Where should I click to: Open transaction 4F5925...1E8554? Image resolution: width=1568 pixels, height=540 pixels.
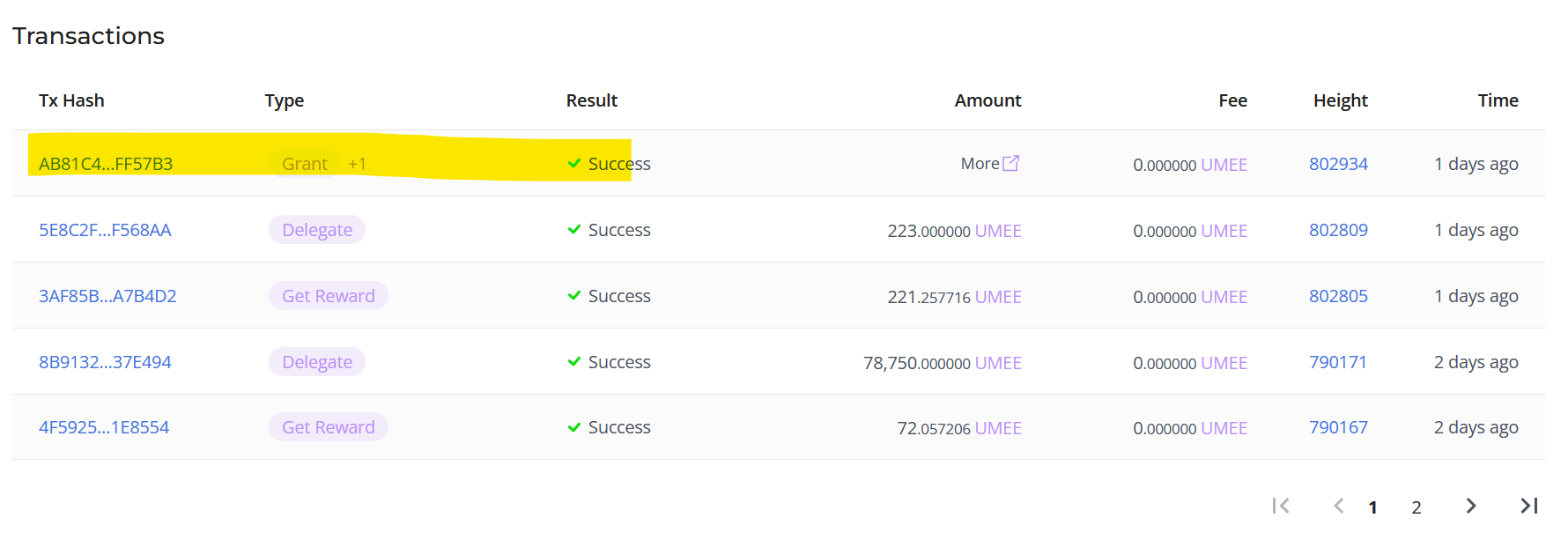104,427
